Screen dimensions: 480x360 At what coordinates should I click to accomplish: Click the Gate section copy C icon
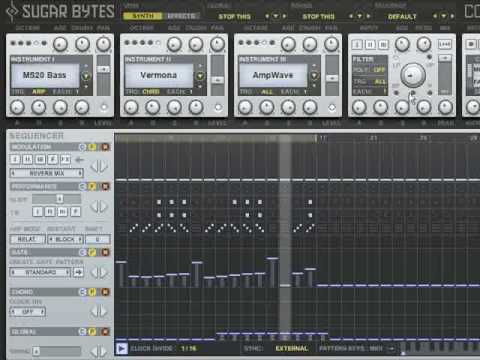pyautogui.click(x=82, y=252)
